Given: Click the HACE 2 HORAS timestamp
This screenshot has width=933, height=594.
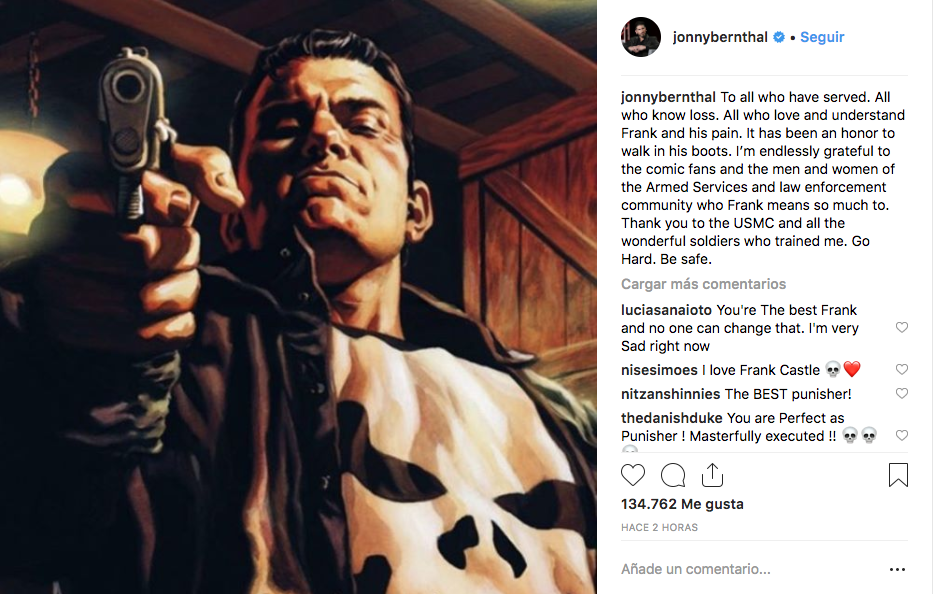Looking at the screenshot, I should click(659, 527).
